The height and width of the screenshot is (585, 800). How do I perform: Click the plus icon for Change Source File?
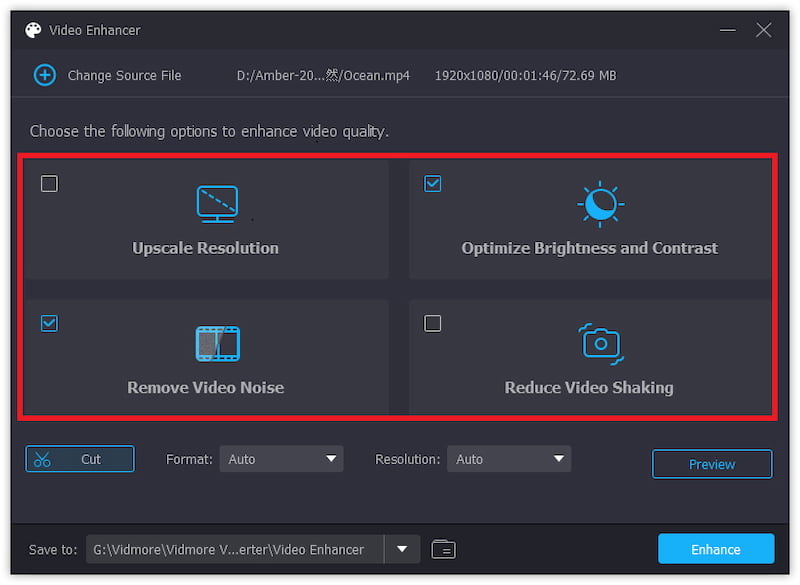coord(45,75)
